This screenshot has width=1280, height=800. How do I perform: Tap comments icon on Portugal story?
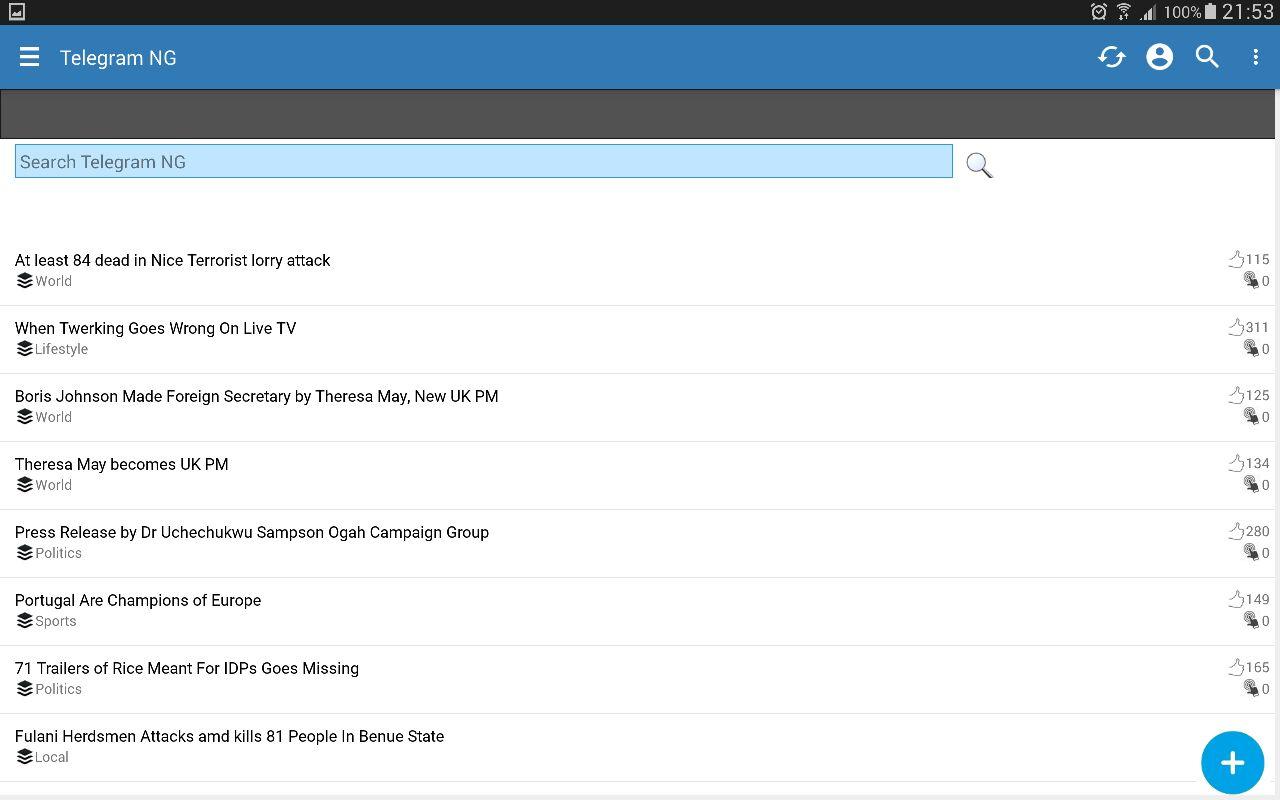[1251, 621]
